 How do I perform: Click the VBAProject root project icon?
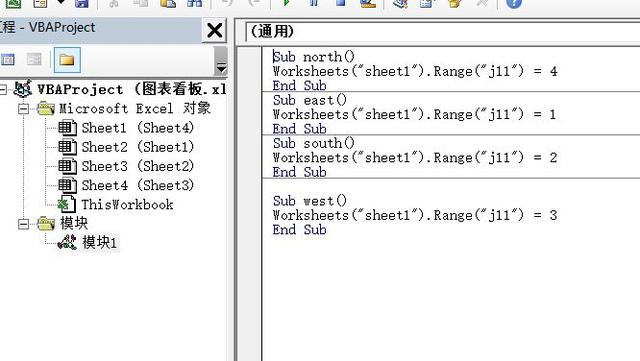point(23,89)
